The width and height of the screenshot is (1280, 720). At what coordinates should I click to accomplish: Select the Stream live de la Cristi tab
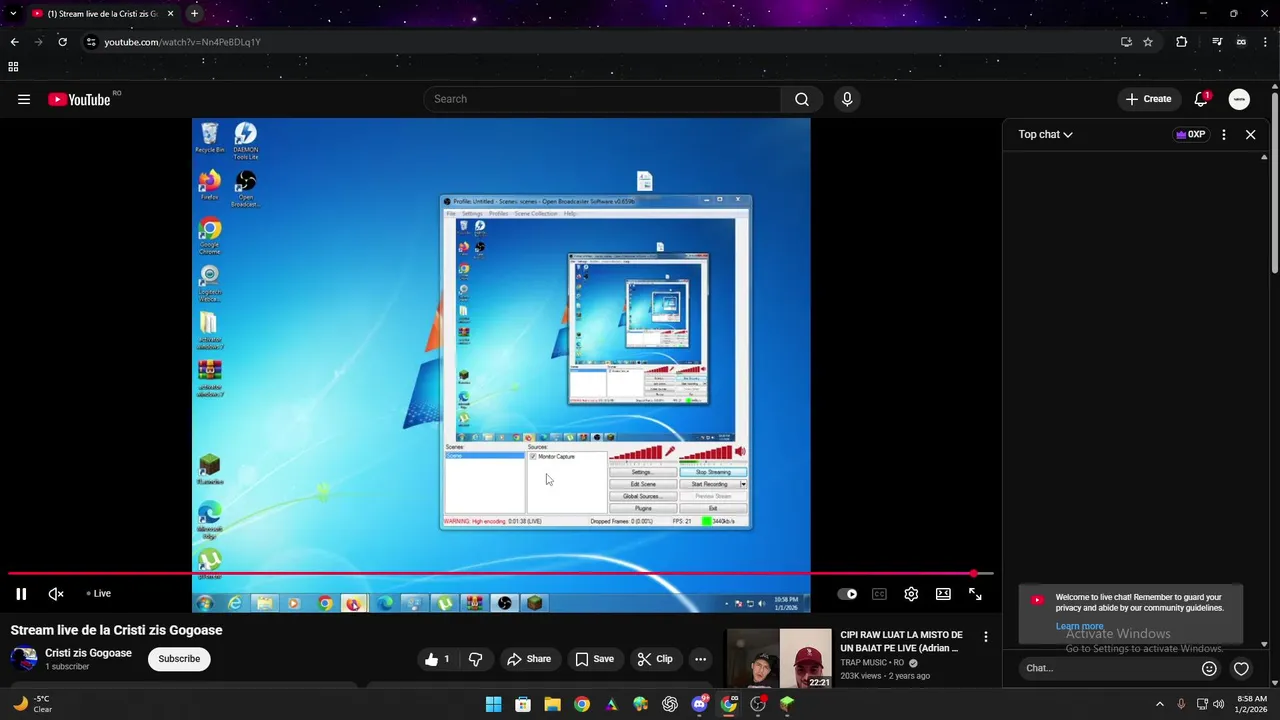point(103,14)
